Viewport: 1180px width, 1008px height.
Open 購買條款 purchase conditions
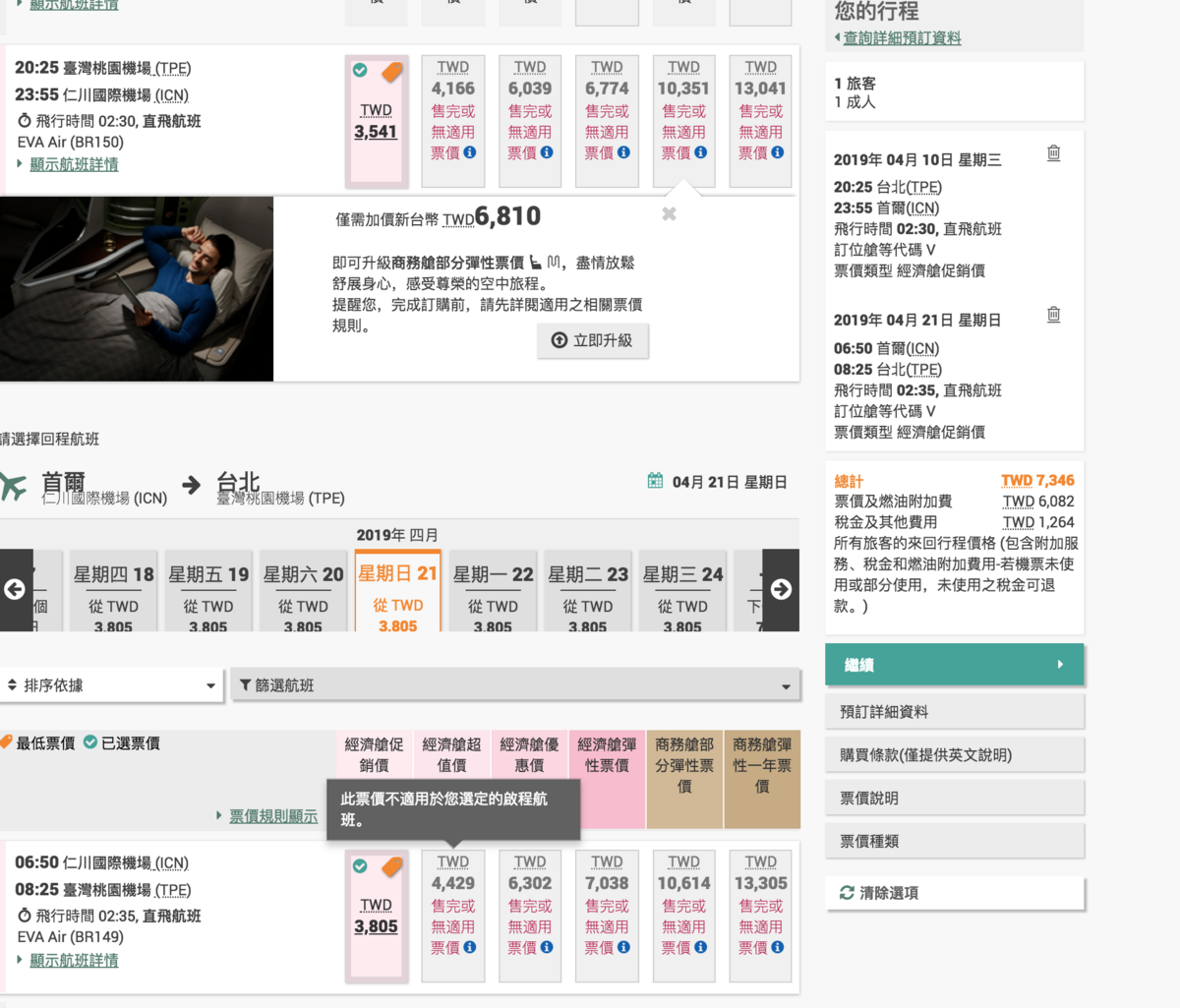tap(955, 755)
